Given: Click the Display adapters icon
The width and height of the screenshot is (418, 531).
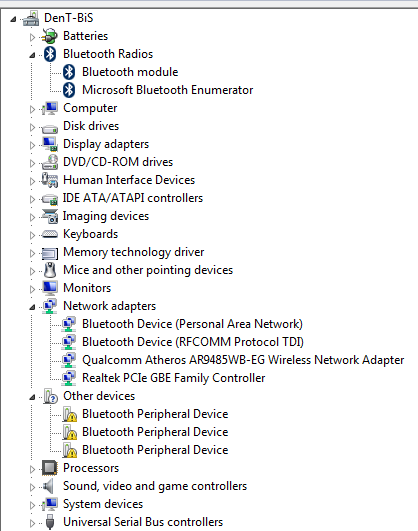Looking at the screenshot, I should pos(50,144).
